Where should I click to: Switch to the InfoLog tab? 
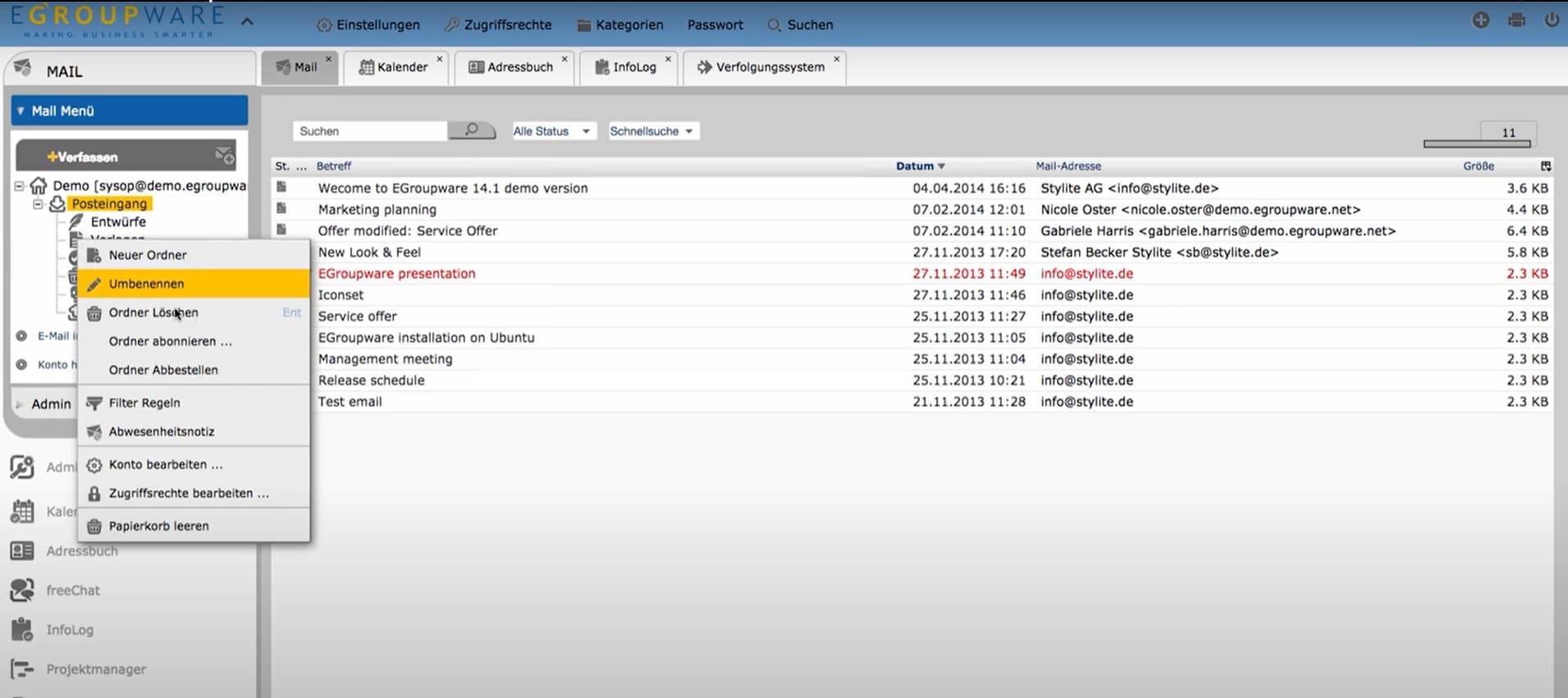[x=627, y=67]
